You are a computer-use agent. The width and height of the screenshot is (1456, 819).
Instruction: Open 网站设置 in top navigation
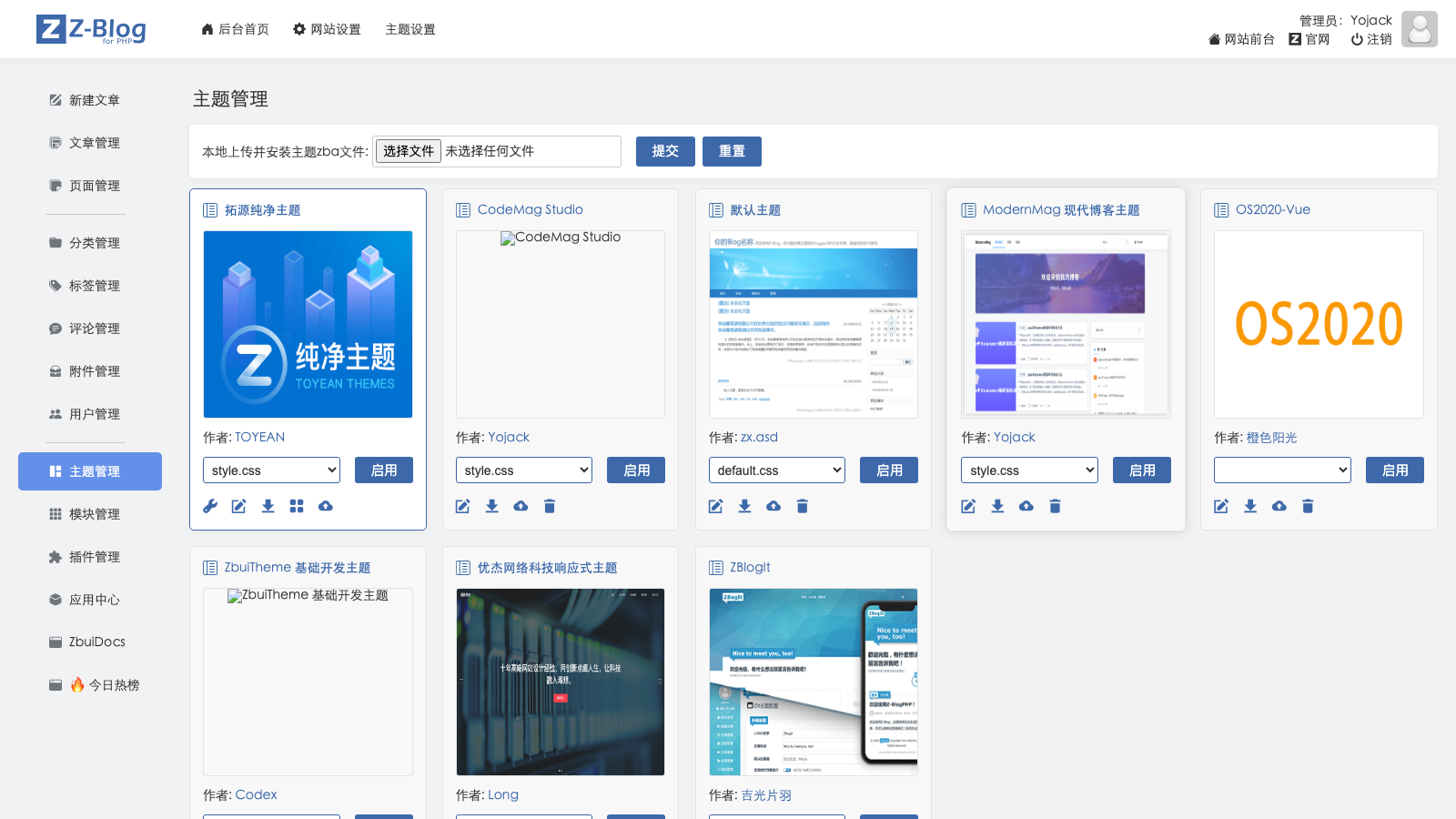point(327,29)
